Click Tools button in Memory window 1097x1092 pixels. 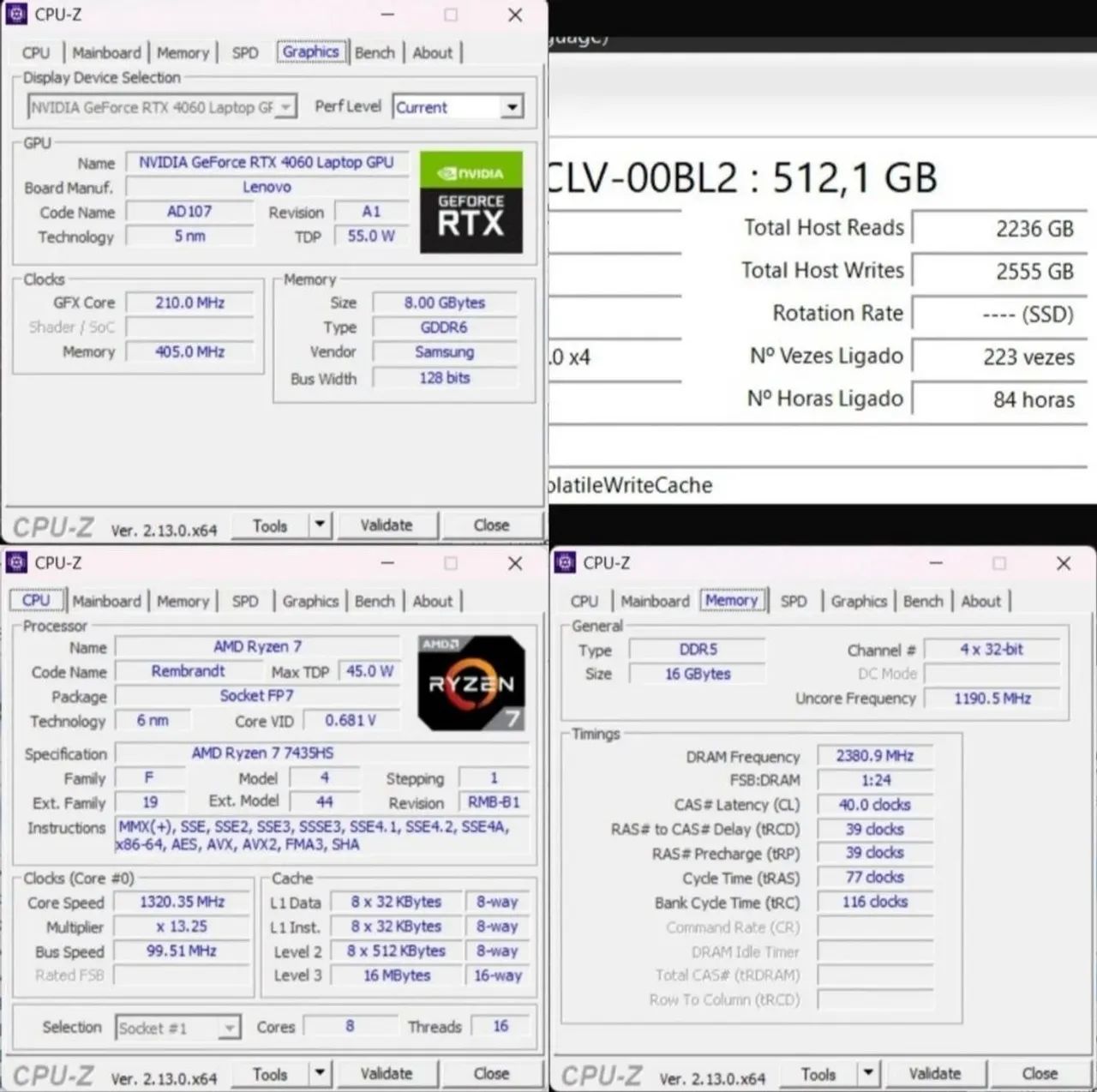coord(818,1074)
